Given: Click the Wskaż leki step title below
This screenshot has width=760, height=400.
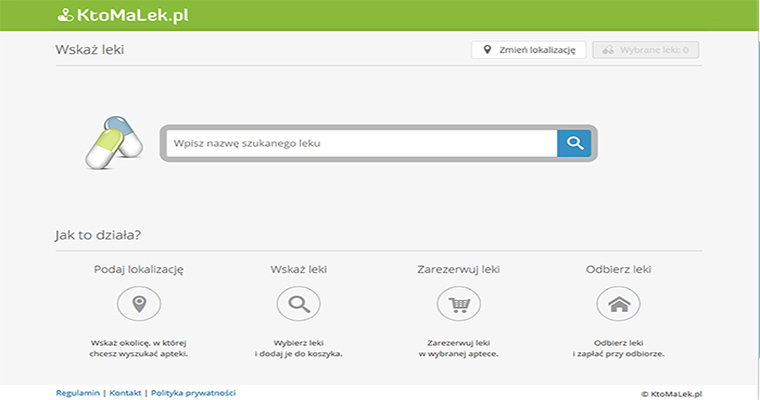Looking at the screenshot, I should click(298, 269).
